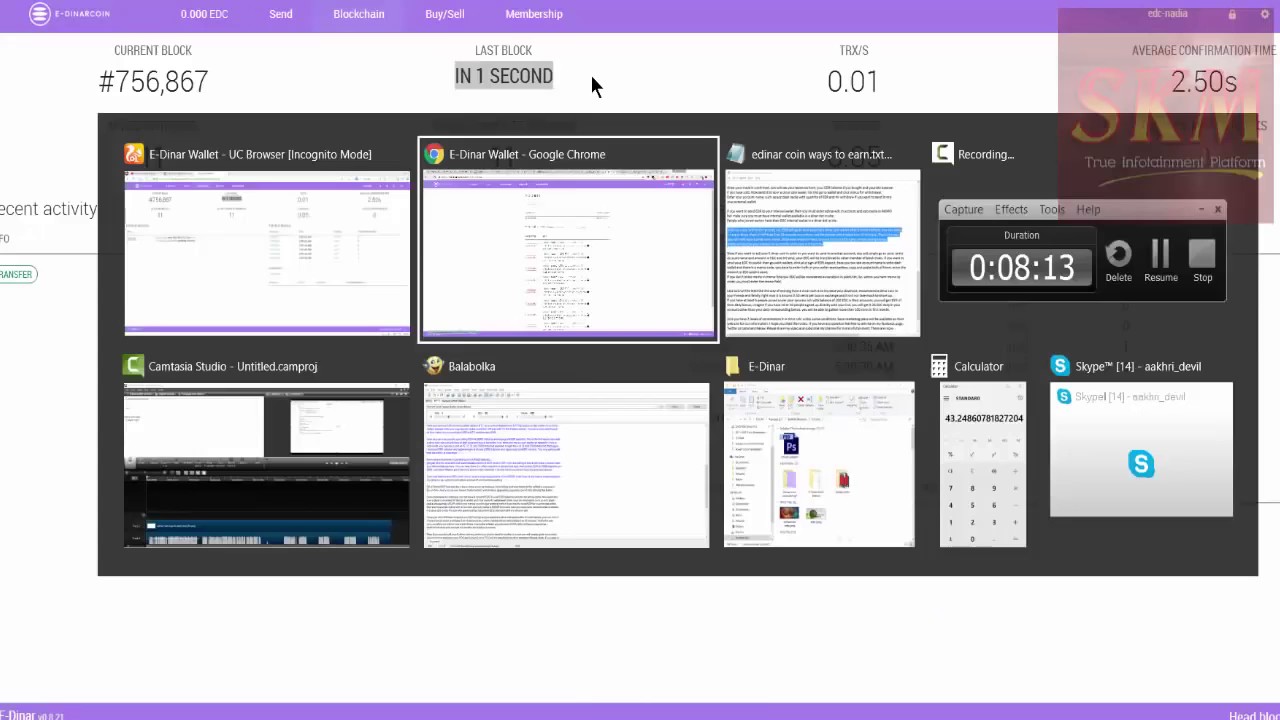Go to the Buy/Sell section

(x=445, y=14)
